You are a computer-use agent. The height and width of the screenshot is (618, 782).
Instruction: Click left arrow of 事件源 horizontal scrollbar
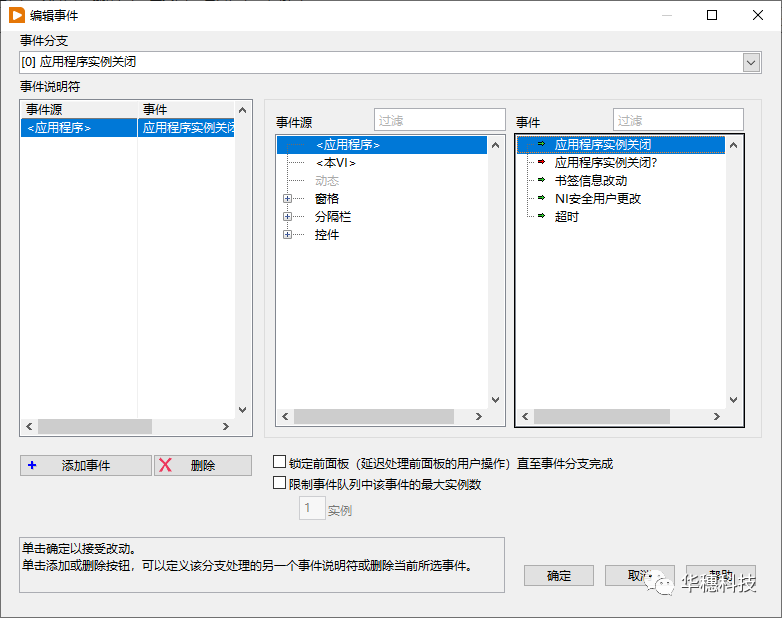pos(285,416)
